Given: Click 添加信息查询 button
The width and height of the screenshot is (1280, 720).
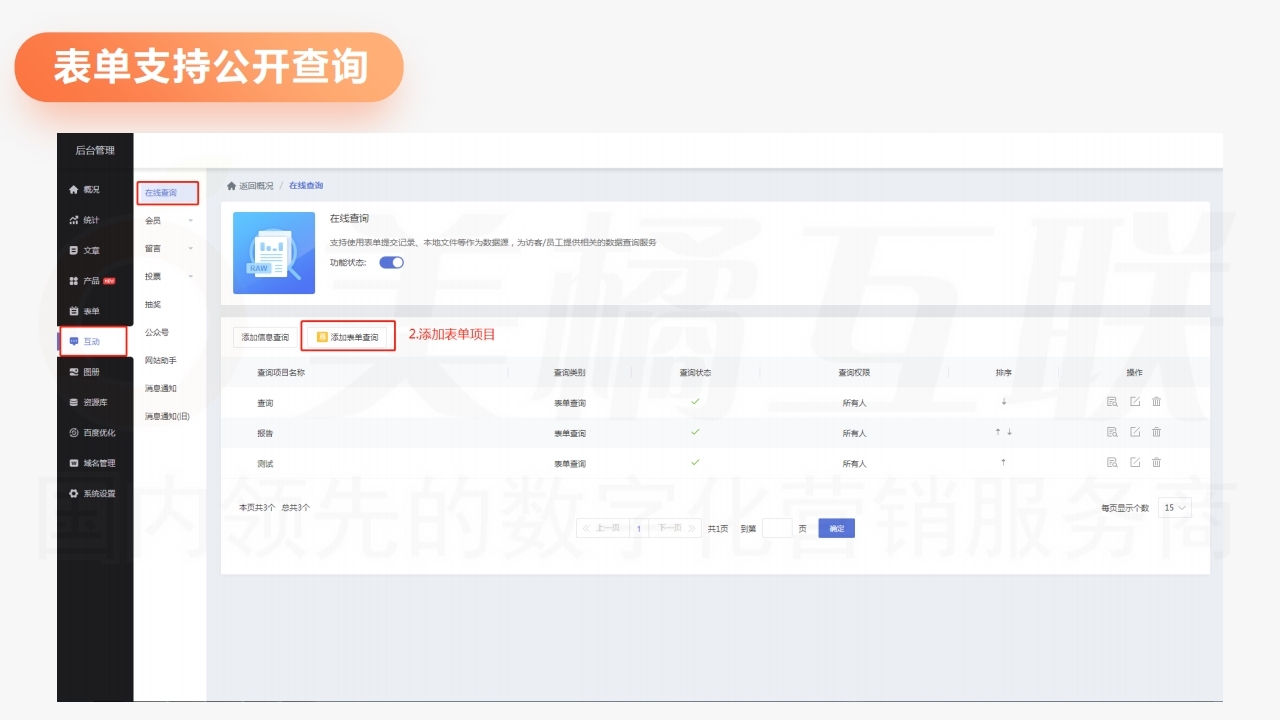Looking at the screenshot, I should tap(265, 337).
